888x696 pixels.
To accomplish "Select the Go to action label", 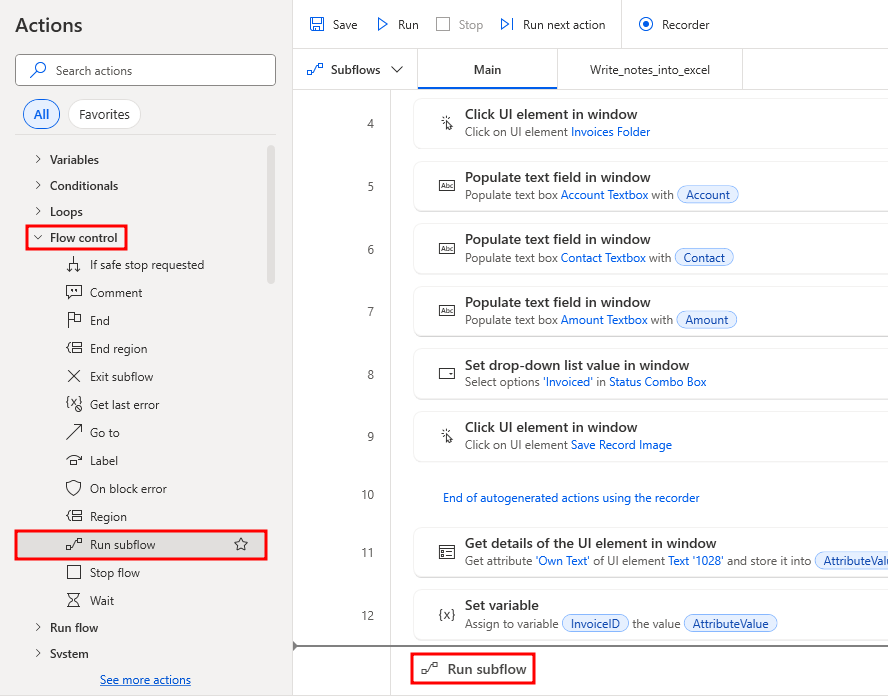I will (x=105, y=433).
